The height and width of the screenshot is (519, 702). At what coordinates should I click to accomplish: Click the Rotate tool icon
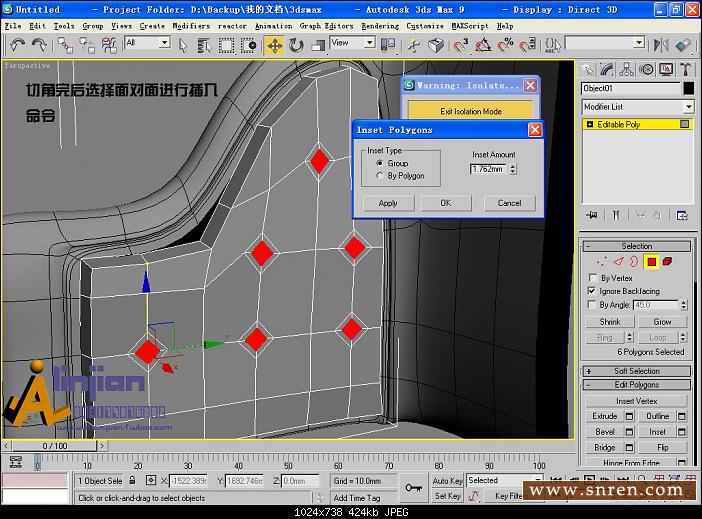[x=296, y=45]
